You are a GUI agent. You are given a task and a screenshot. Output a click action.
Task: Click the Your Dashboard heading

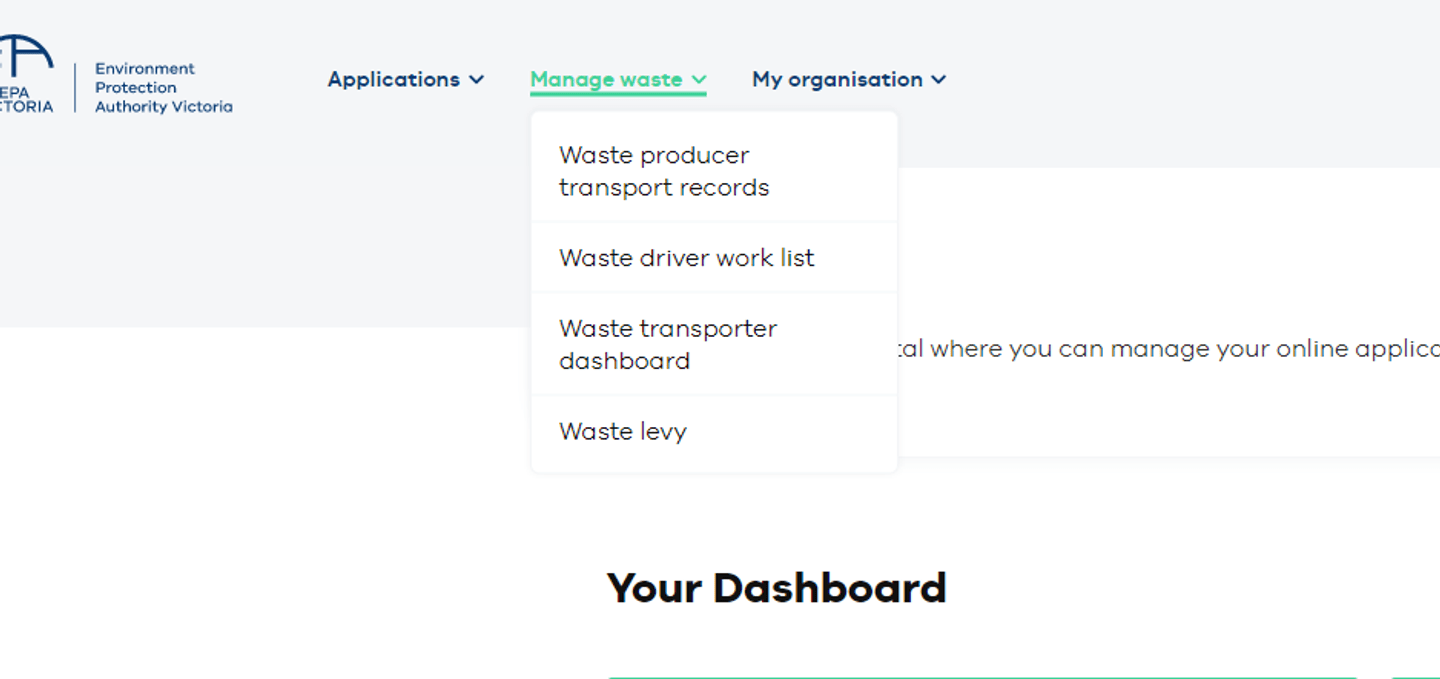(776, 588)
